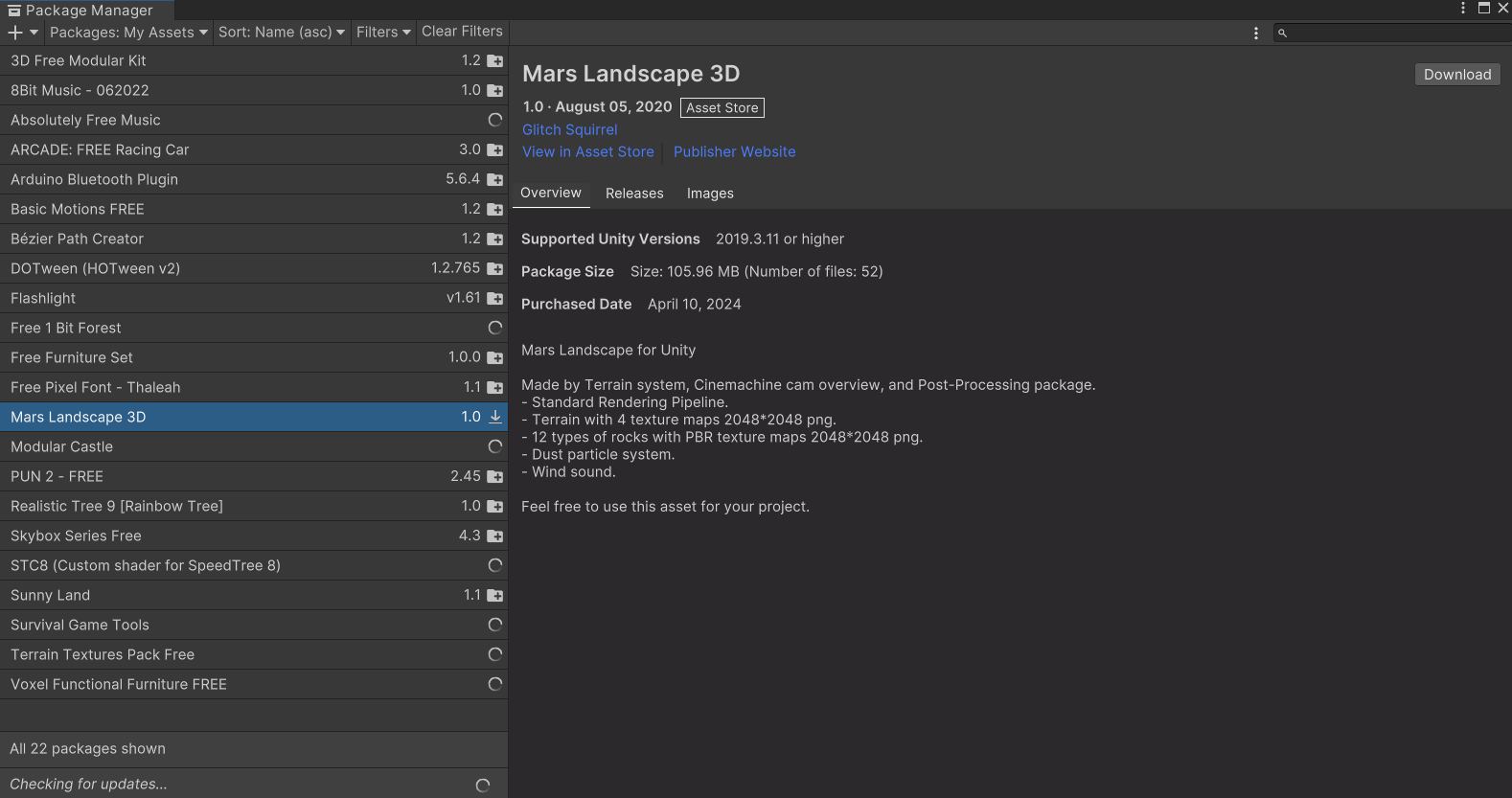Switch to the Releases tab
This screenshot has width=1512, height=798.
pyautogui.click(x=634, y=194)
